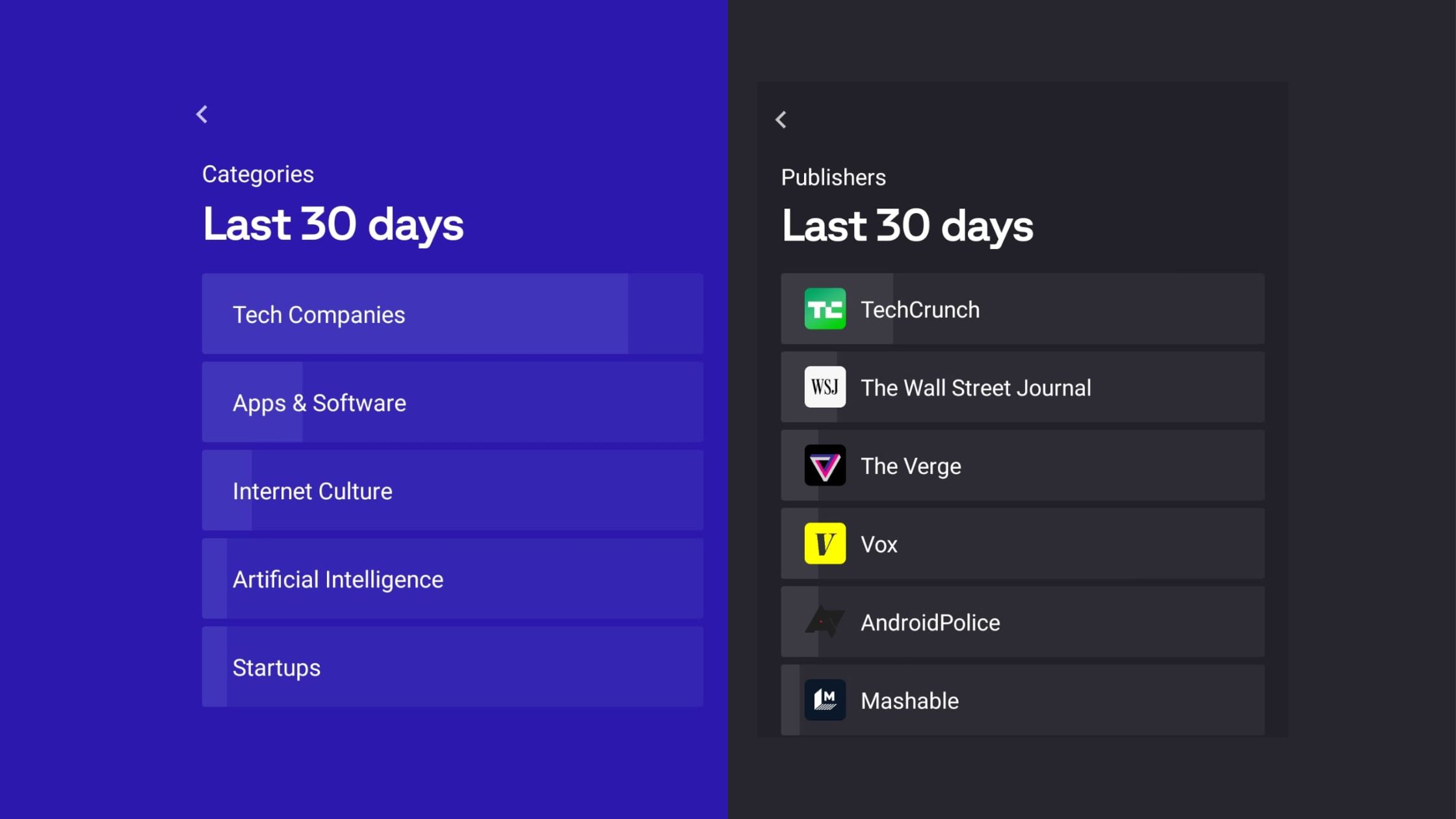This screenshot has height=819, width=1456.
Task: Click Last 30 days under Categories
Action: (333, 224)
